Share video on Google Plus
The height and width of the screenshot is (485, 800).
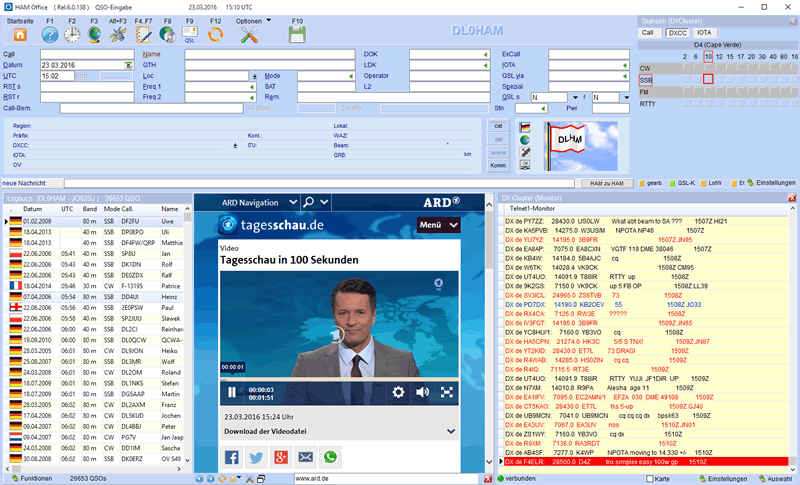(281, 457)
